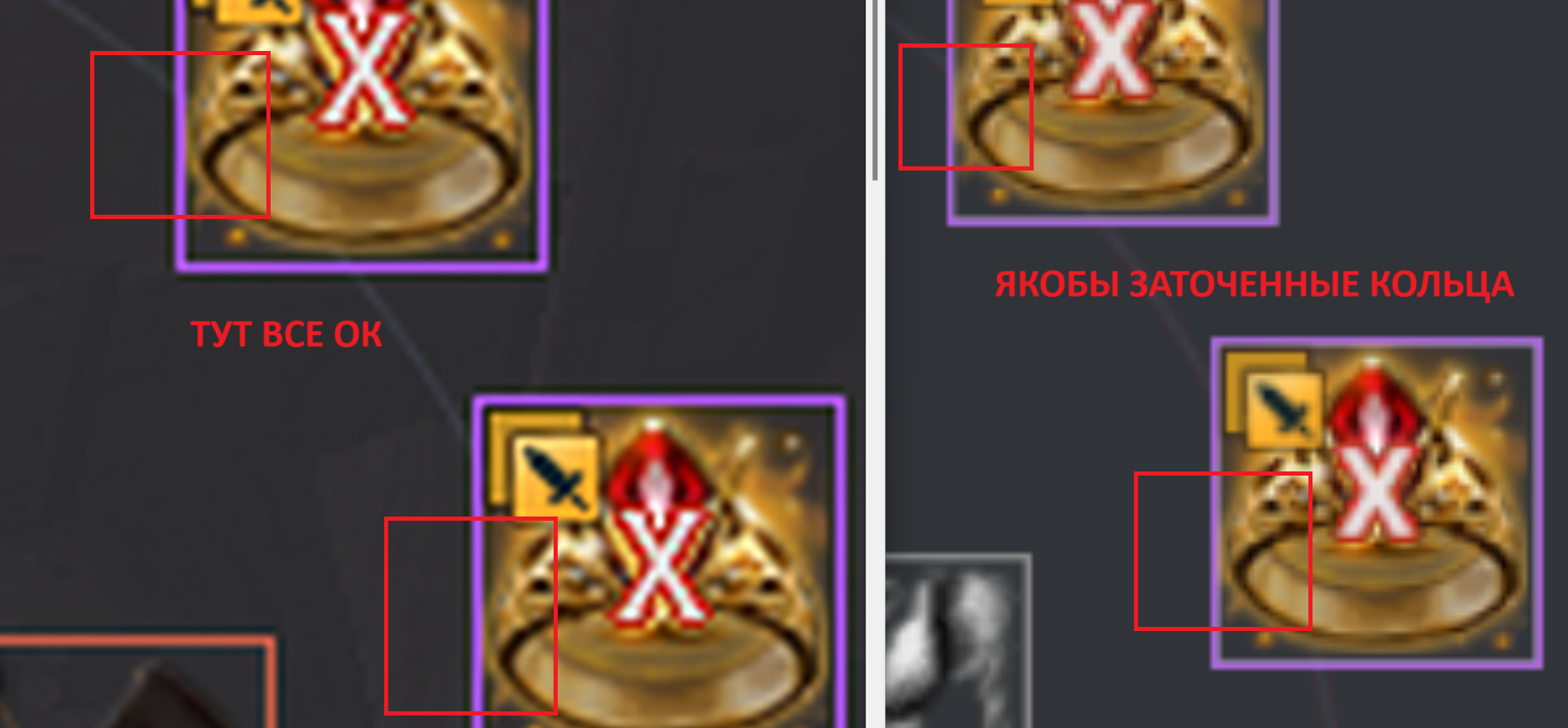
Task: Click red X on right panel's lower ring
Action: pos(1375,493)
